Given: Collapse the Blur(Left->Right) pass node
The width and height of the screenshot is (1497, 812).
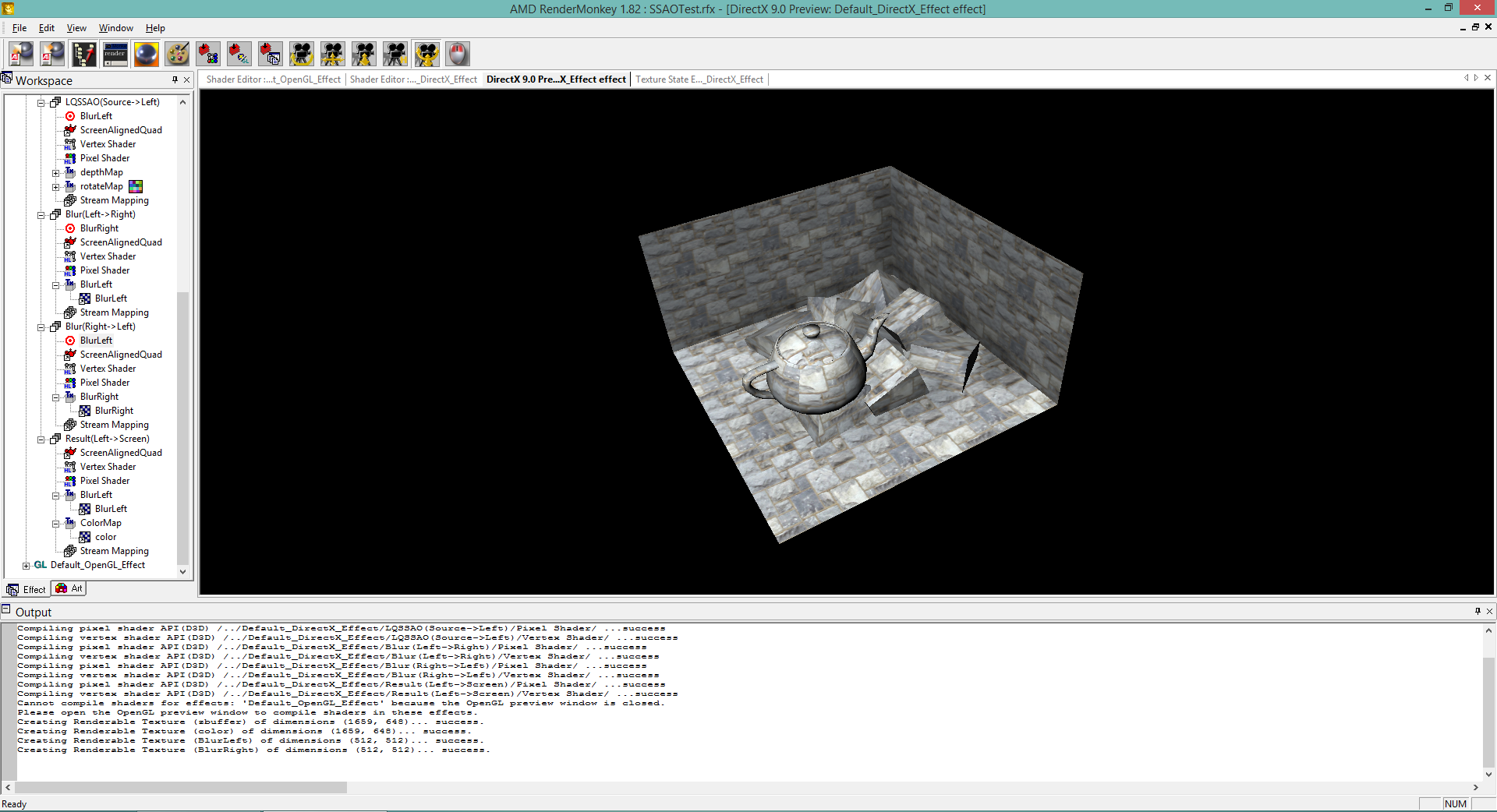Looking at the screenshot, I should tap(41, 215).
